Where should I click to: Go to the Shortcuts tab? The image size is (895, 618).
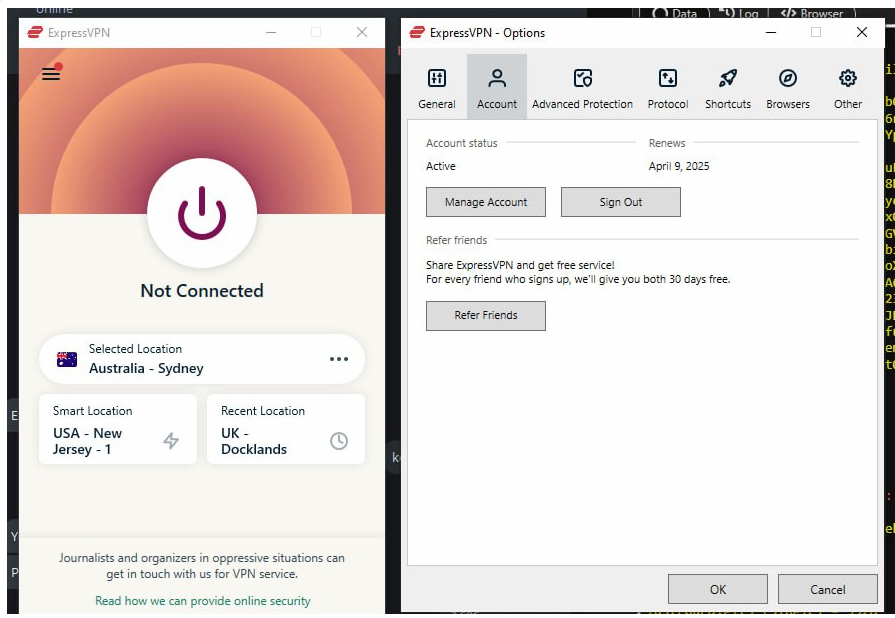[x=728, y=87]
